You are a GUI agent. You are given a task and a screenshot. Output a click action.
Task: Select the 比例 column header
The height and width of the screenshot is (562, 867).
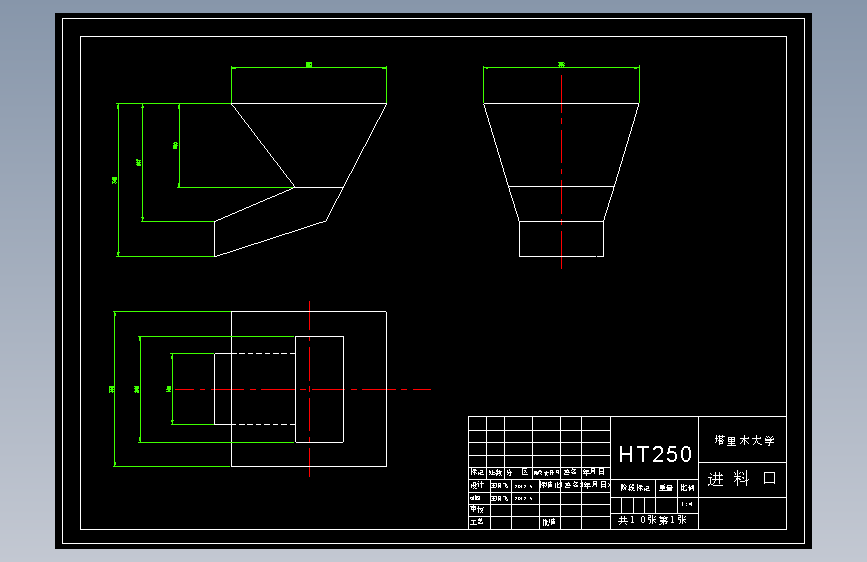pos(687,488)
